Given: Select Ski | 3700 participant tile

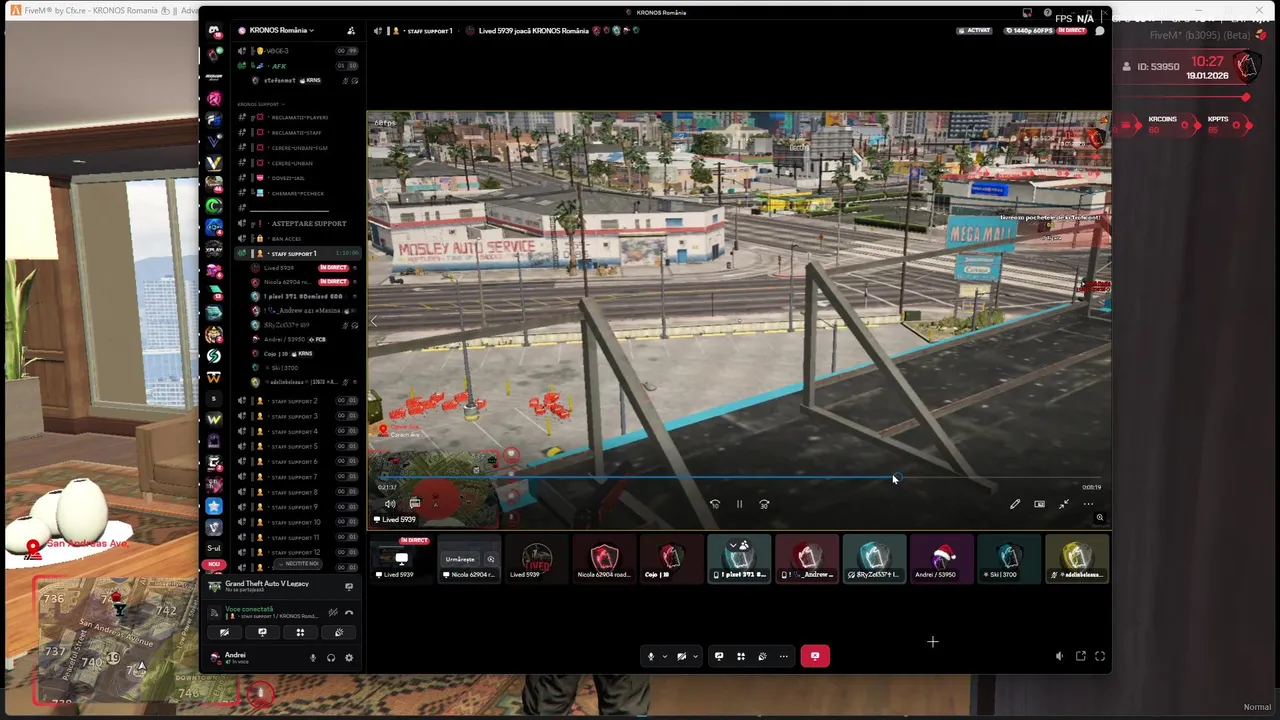Looking at the screenshot, I should click(x=1010, y=558).
